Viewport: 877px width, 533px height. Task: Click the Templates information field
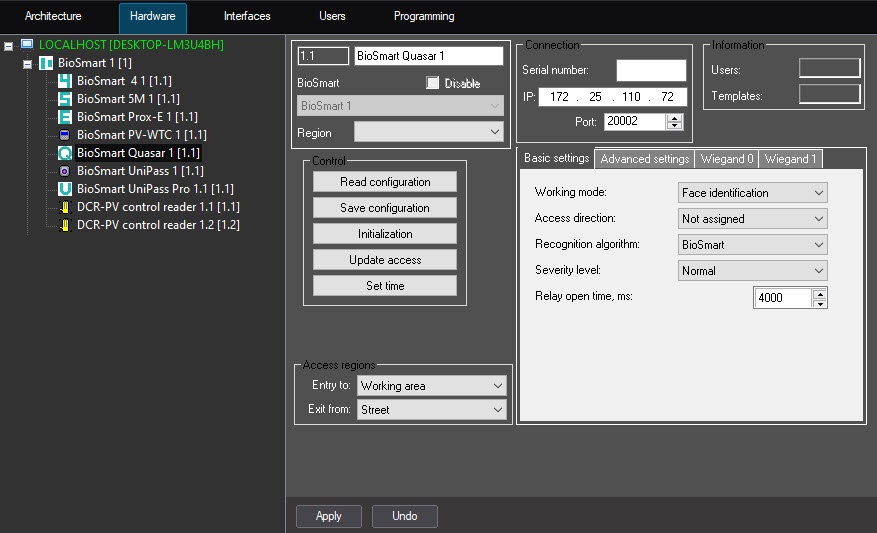pos(829,94)
